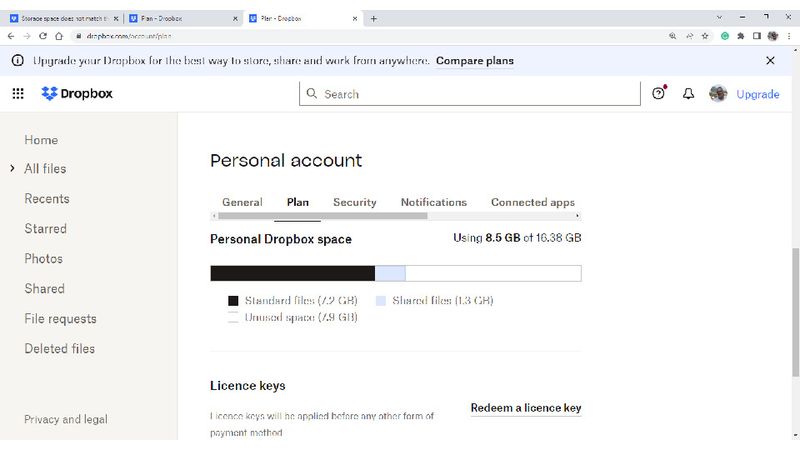The image size is (800, 450).
Task: Open Privacy and legal link
Action: pos(66,419)
